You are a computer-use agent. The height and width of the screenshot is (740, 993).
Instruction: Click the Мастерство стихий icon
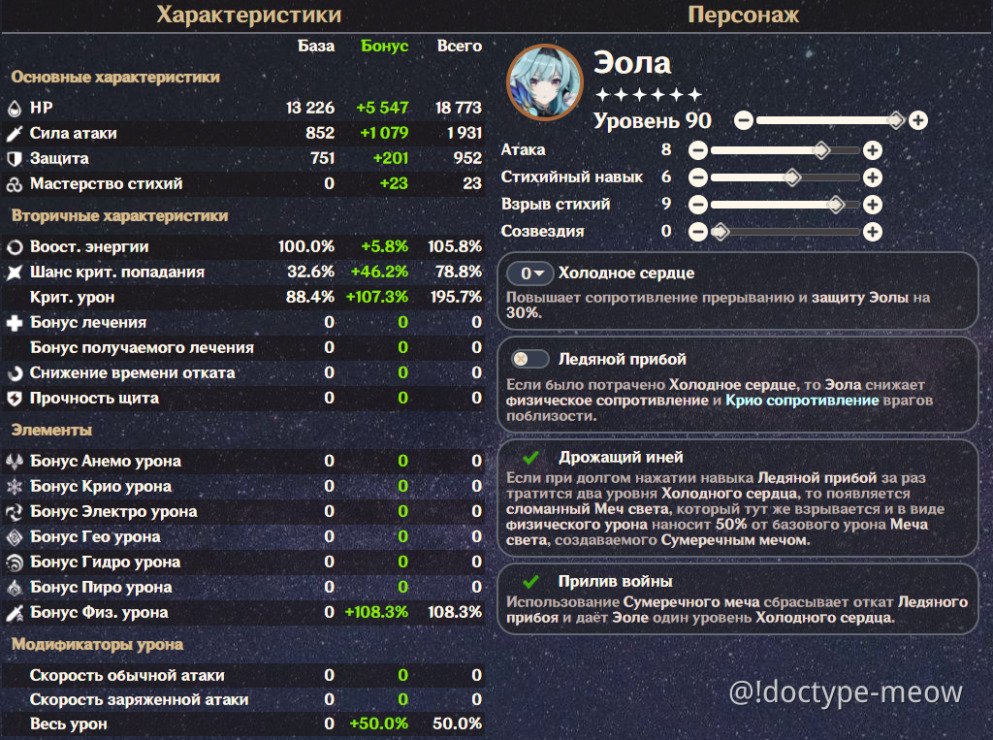coord(14,184)
